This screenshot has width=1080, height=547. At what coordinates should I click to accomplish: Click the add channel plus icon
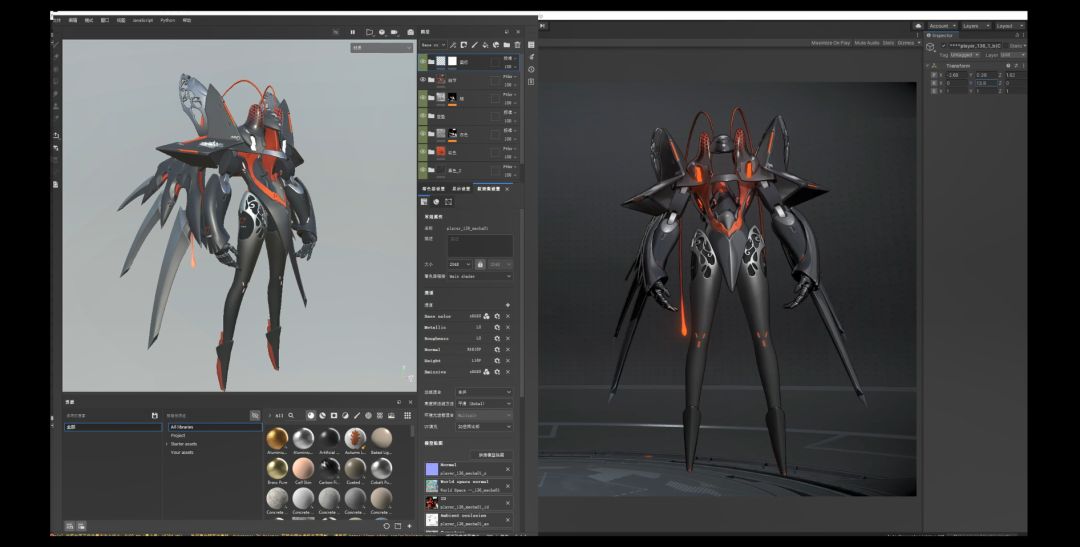[507, 304]
